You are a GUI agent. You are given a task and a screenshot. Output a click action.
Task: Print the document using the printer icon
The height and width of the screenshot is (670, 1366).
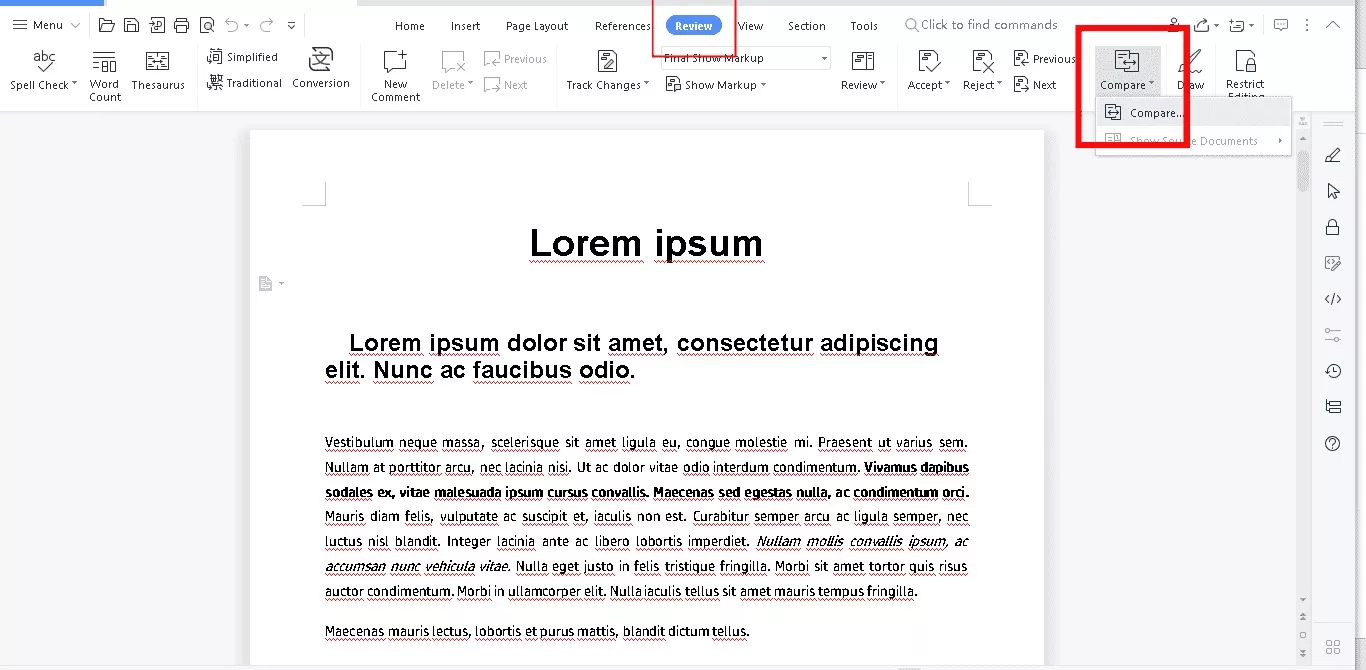pyautogui.click(x=181, y=25)
